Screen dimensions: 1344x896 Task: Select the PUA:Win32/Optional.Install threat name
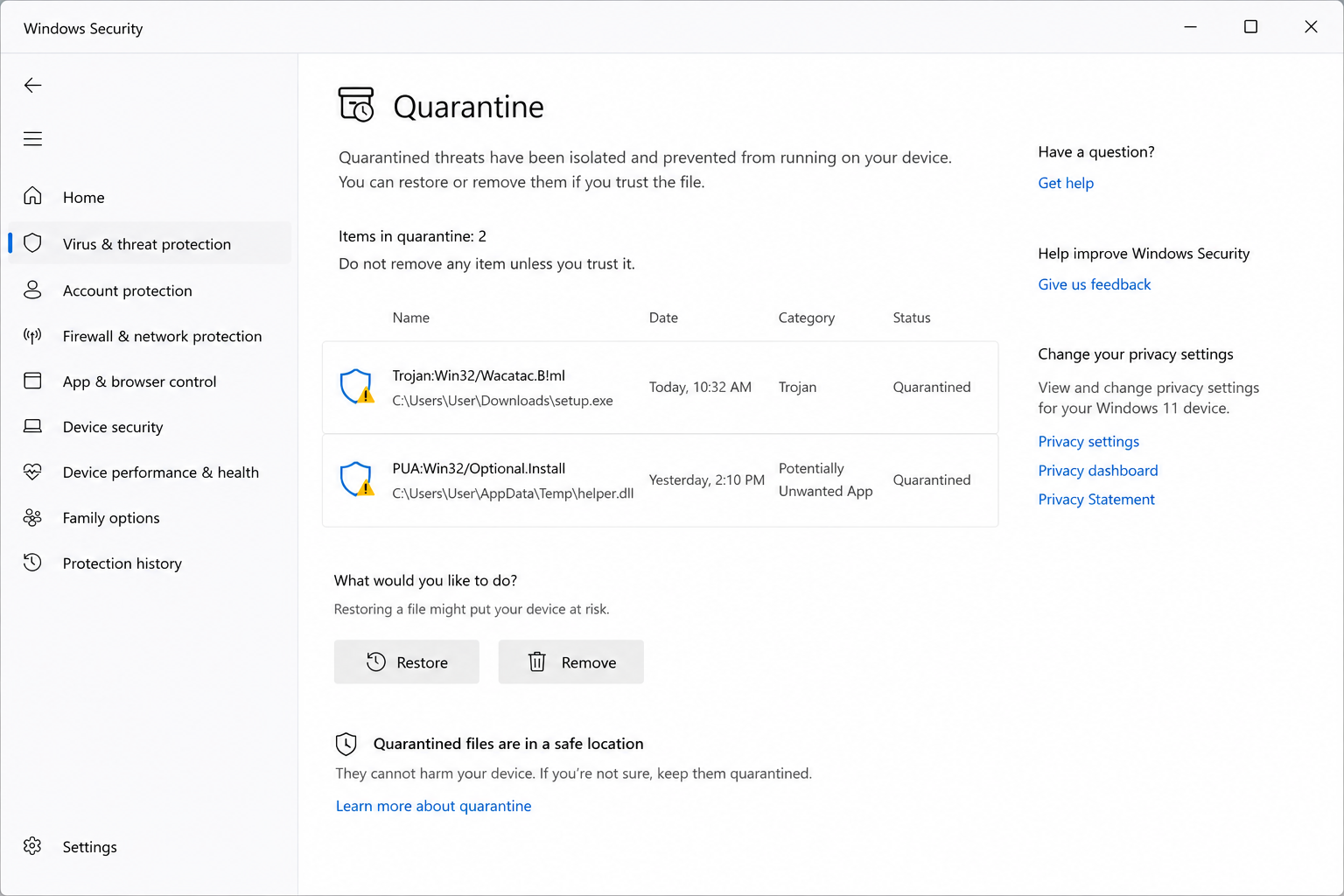click(x=479, y=468)
